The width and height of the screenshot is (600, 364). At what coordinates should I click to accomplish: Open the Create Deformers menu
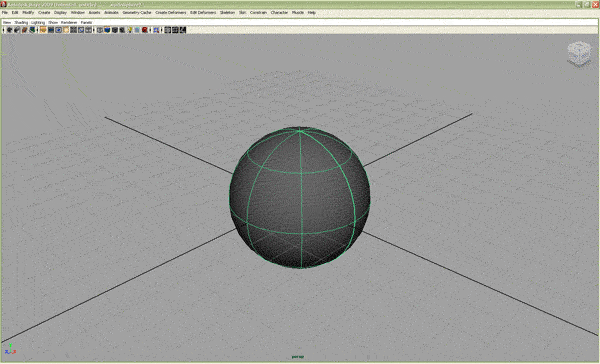tap(171, 13)
